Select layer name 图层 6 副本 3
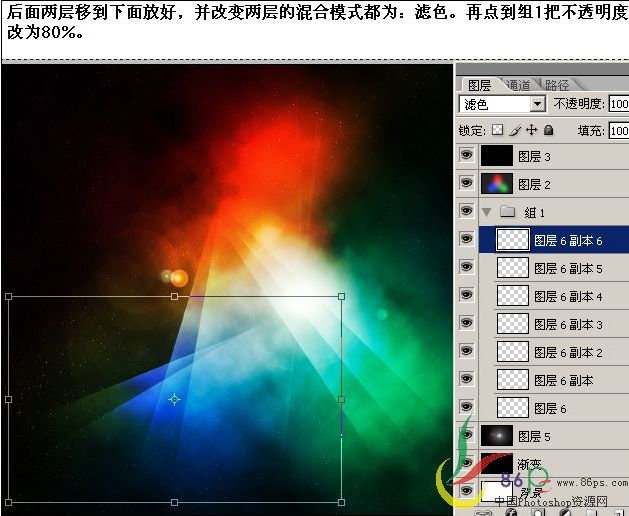Image resolution: width=629 pixels, height=516 pixels. (568, 325)
